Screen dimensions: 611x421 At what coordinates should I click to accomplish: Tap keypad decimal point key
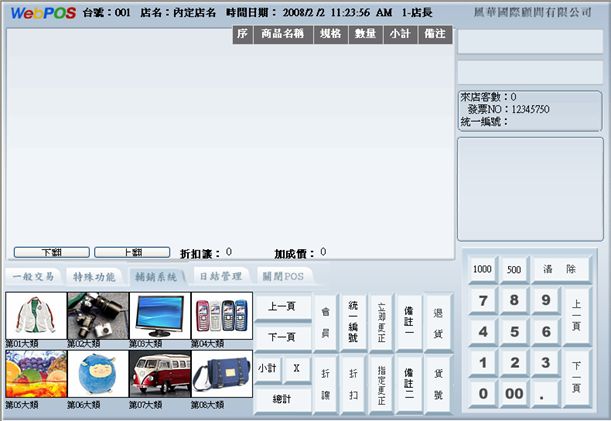click(546, 394)
